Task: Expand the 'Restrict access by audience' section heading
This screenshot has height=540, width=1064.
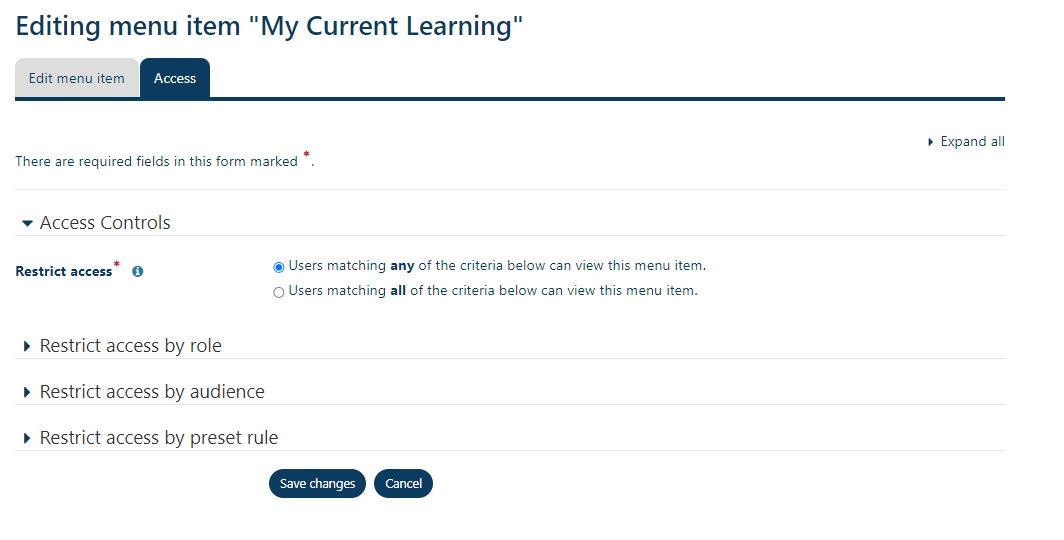Action: tap(152, 392)
